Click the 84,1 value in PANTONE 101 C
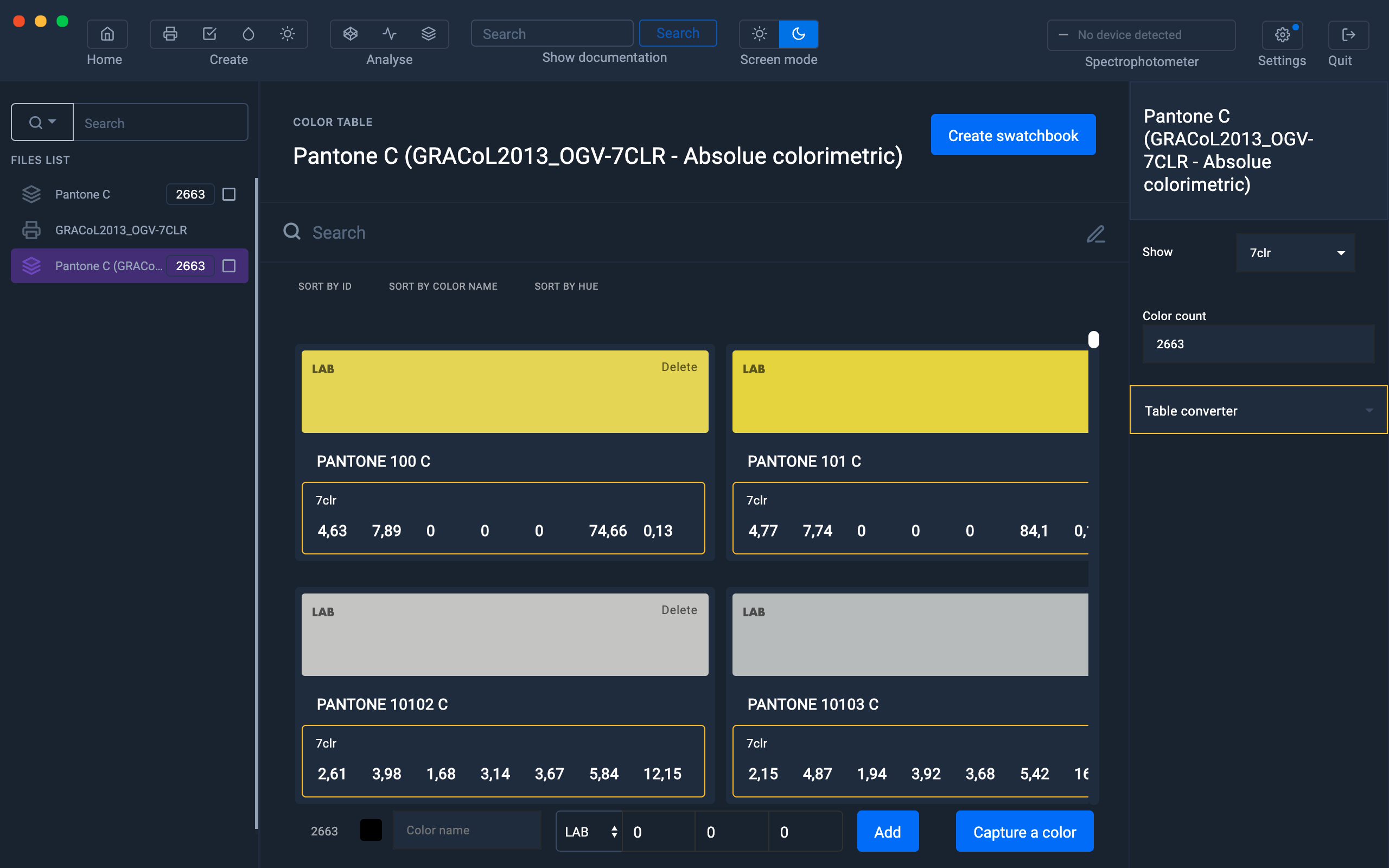 coord(1034,531)
